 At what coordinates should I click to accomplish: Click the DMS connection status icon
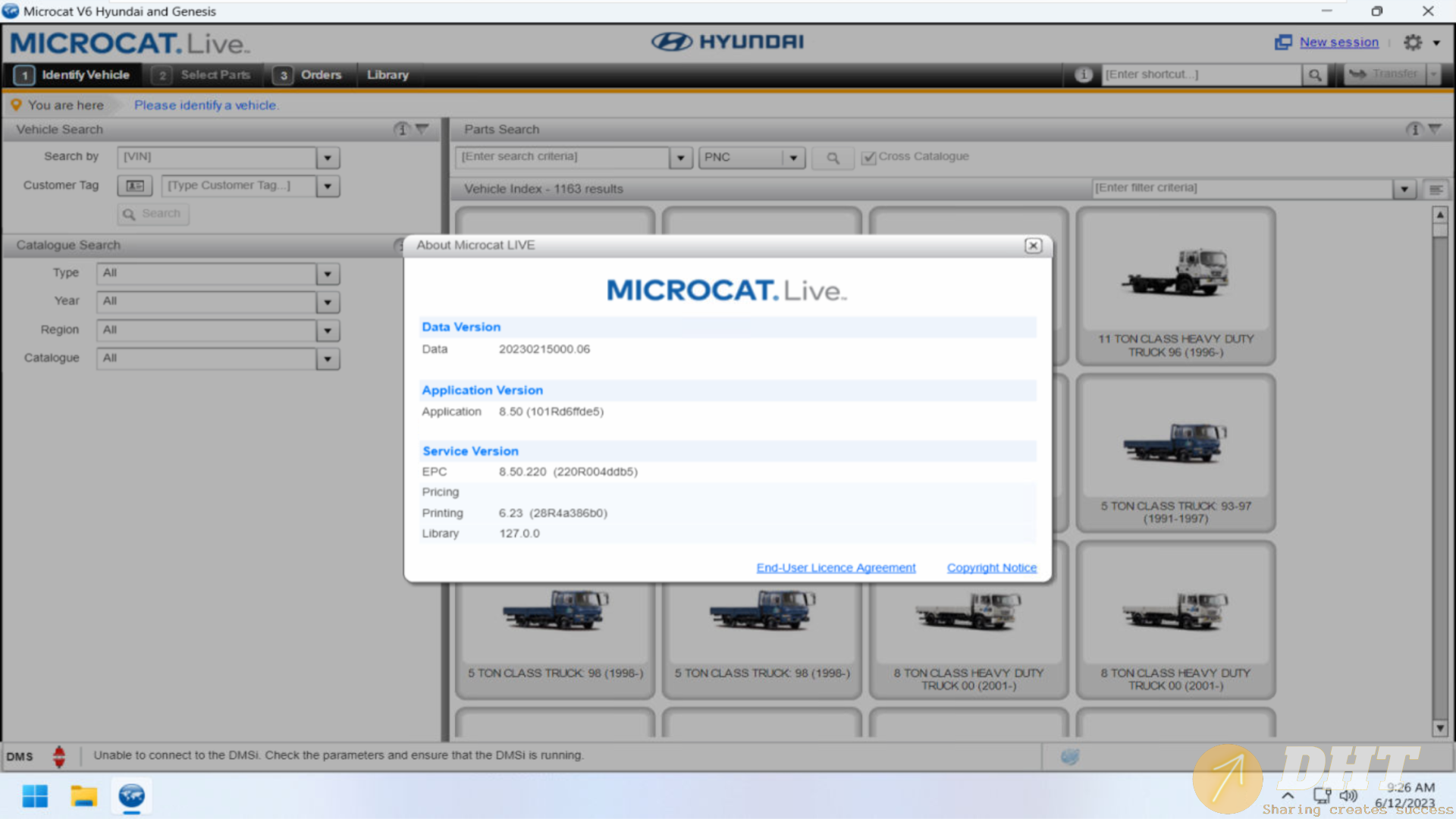tap(59, 756)
